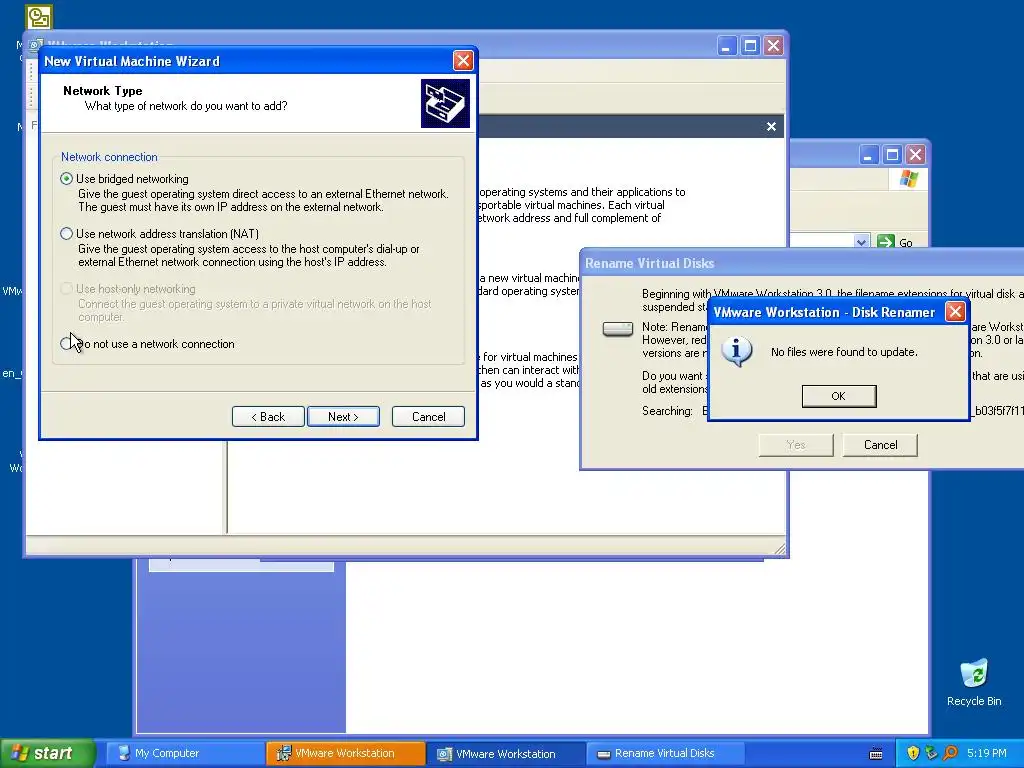Switch to Rename Virtual Disks taskbar button
1024x768 pixels.
pos(665,753)
